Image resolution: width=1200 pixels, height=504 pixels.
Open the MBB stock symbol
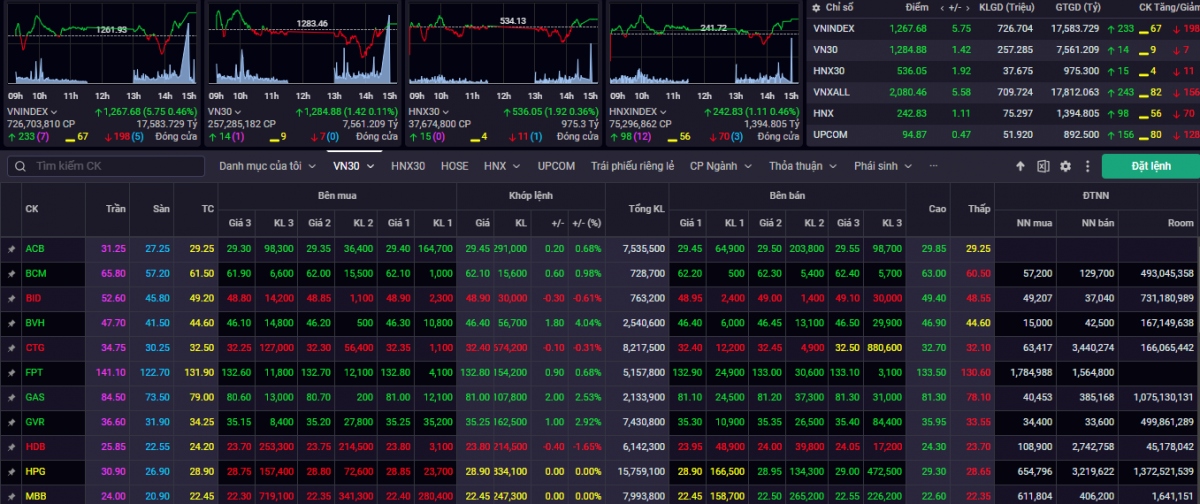36,494
